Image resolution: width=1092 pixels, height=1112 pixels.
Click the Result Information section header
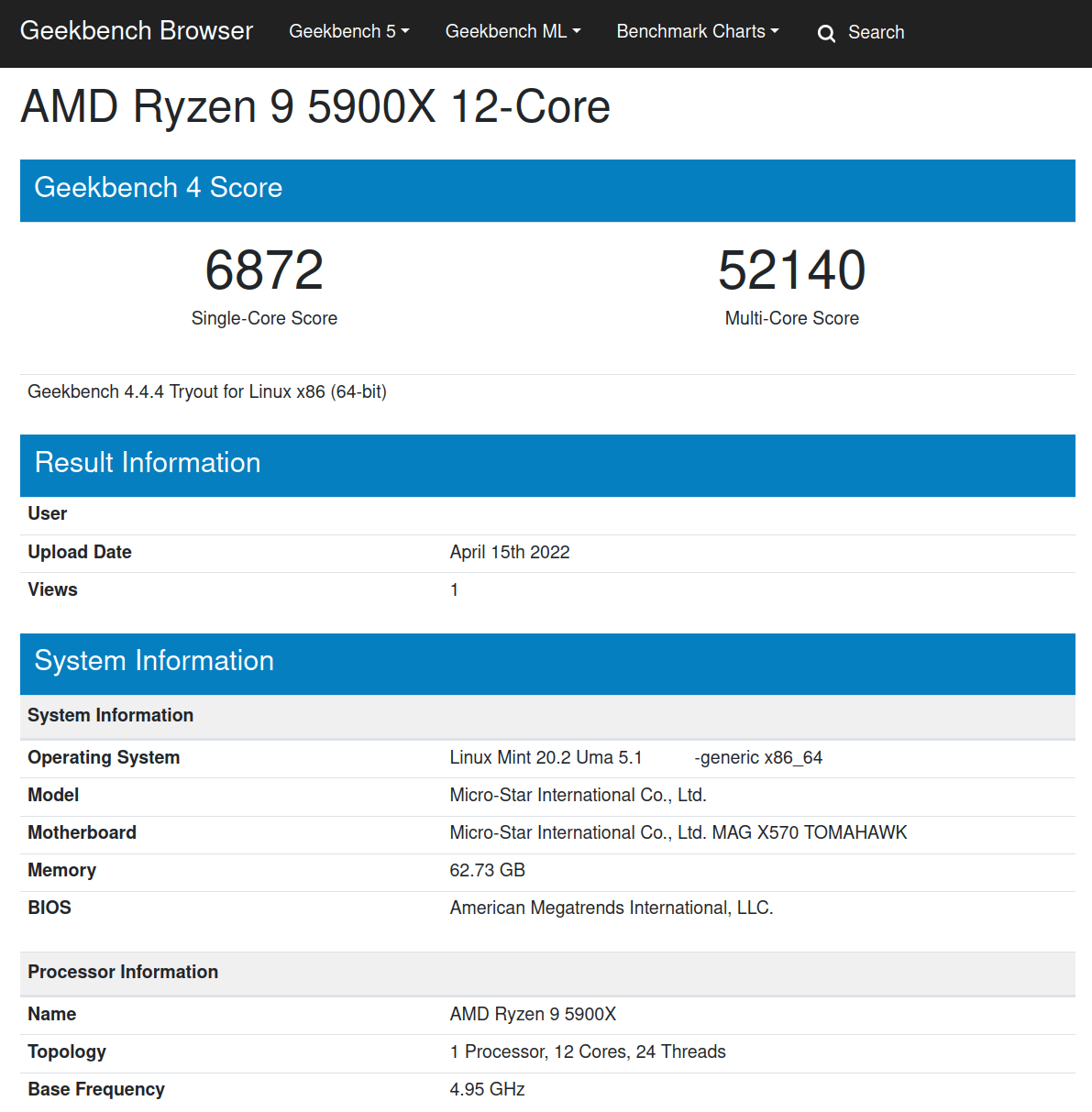pyautogui.click(x=148, y=464)
